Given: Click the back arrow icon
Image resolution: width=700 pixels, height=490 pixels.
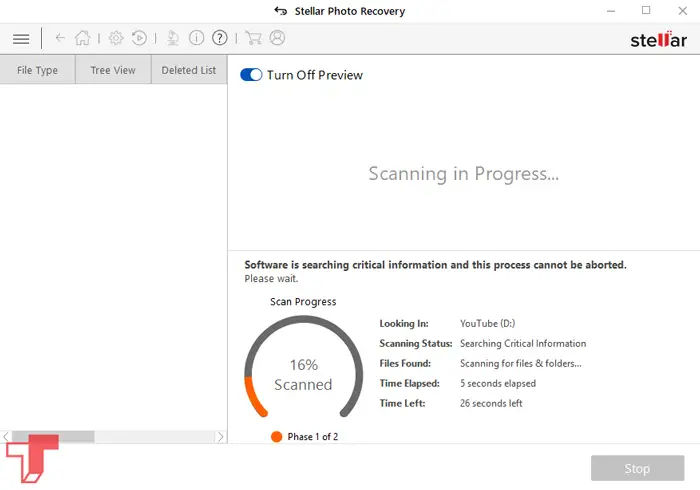Looking at the screenshot, I should [x=60, y=38].
